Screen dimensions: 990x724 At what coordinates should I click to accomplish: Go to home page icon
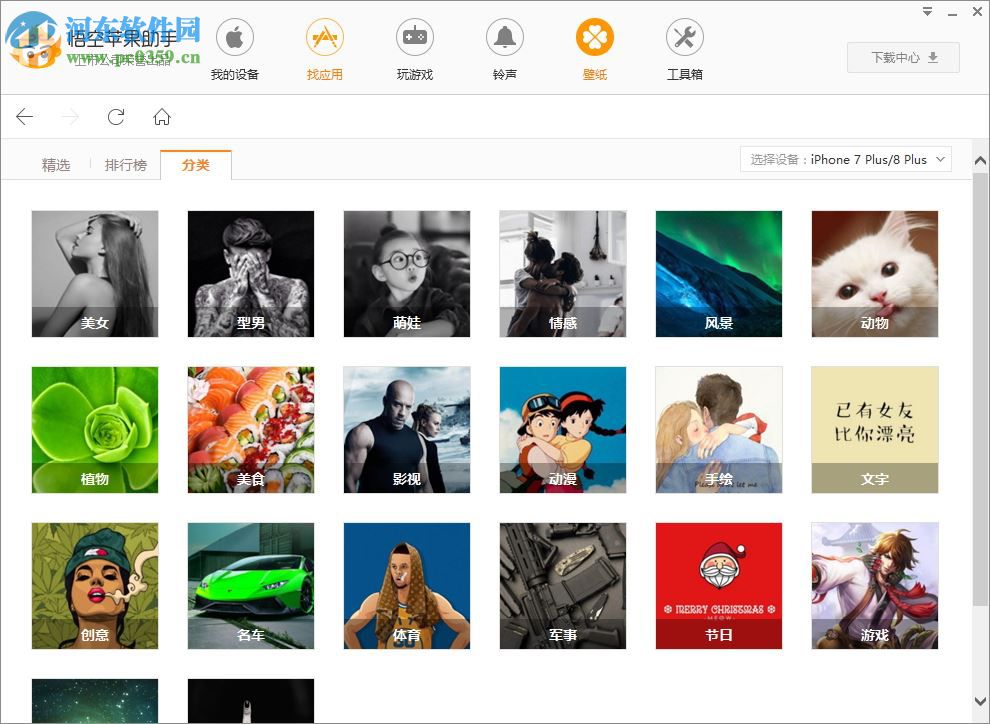[x=162, y=117]
